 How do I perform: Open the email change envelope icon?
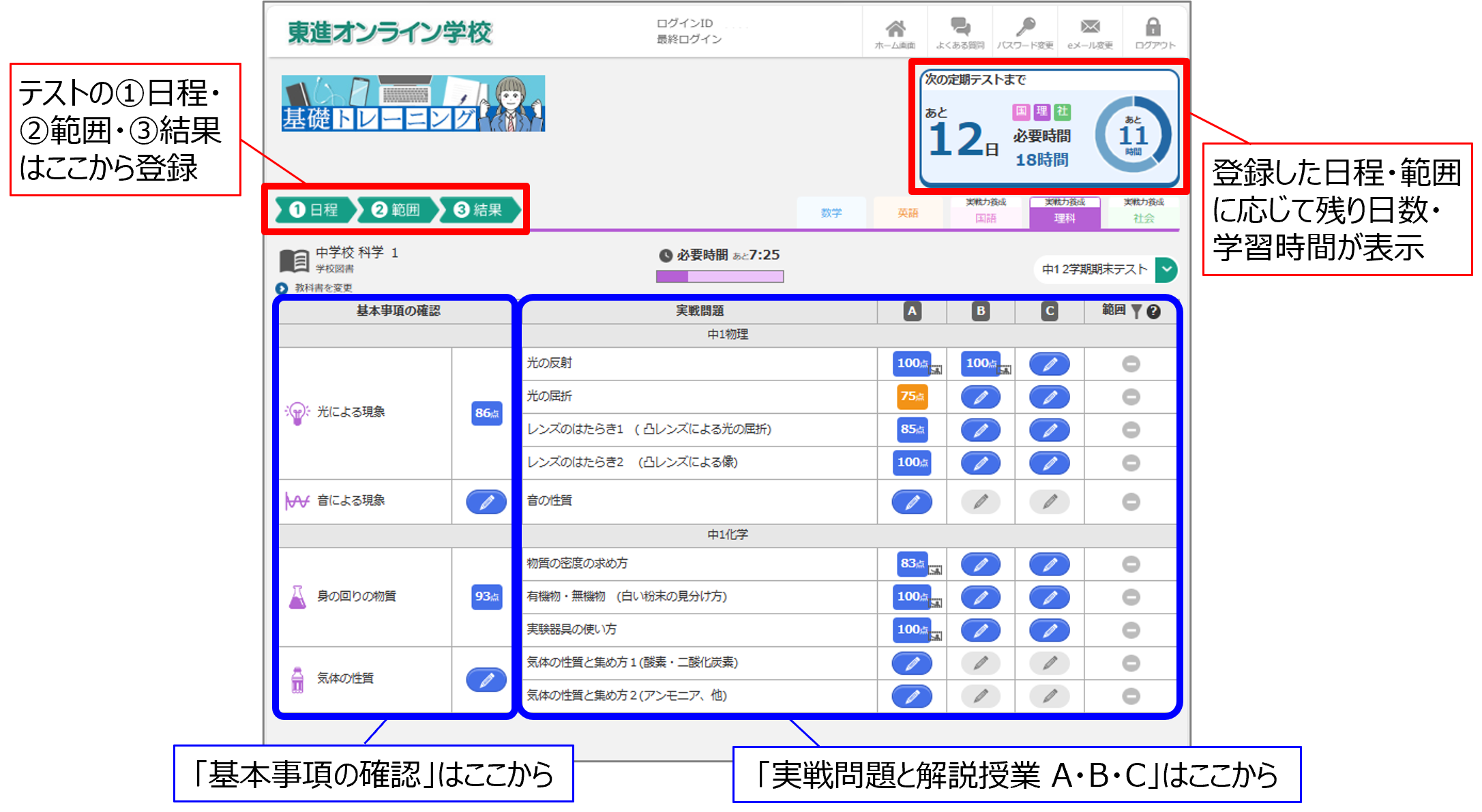(1090, 27)
